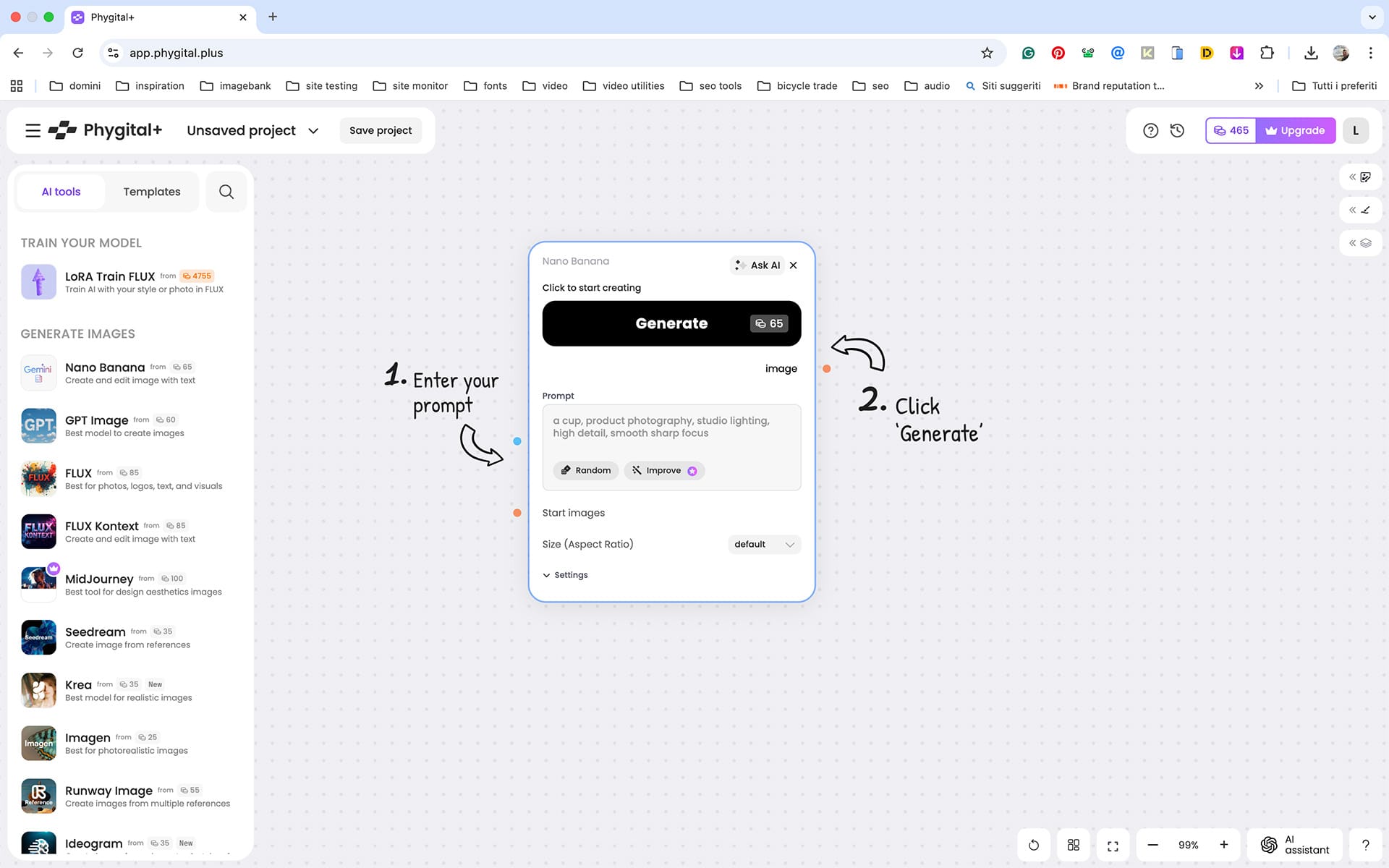Click the Save project button
The height and width of the screenshot is (868, 1389).
380,130
